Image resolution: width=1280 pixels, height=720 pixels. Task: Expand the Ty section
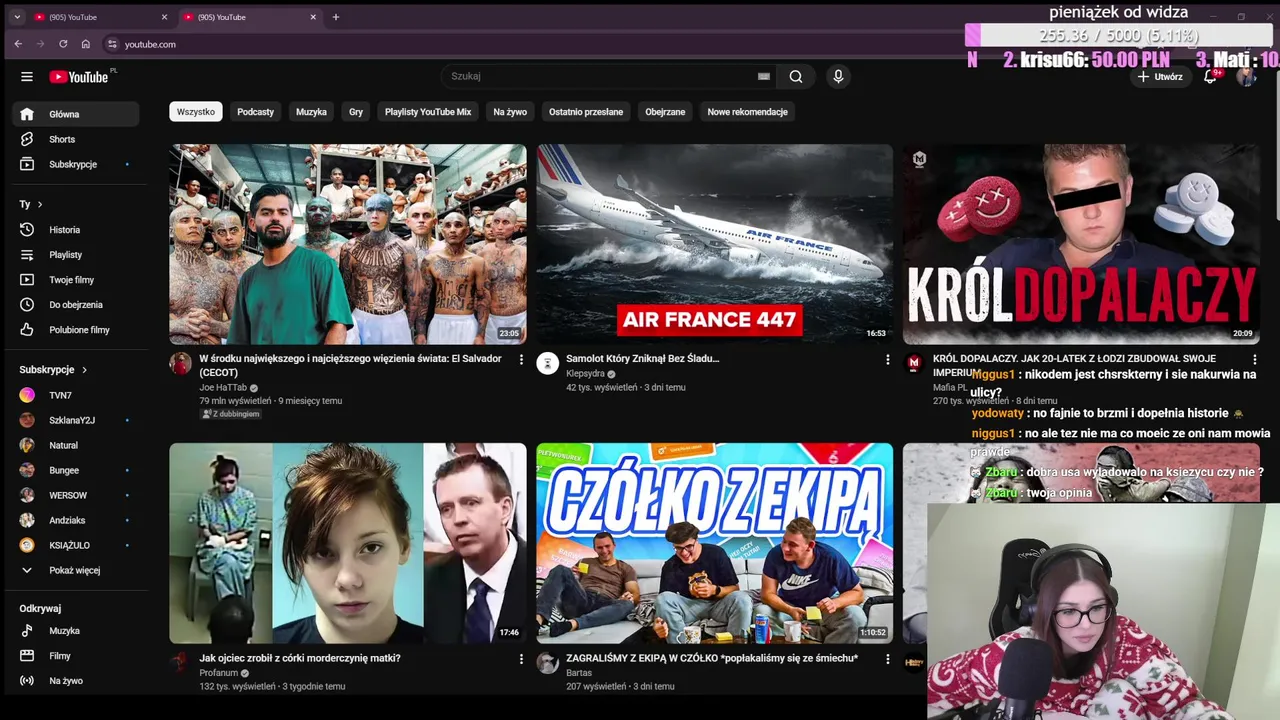pos(31,204)
